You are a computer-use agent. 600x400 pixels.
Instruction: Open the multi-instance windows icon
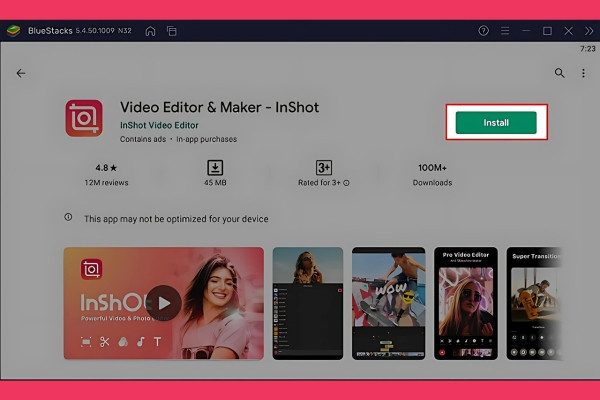point(172,31)
